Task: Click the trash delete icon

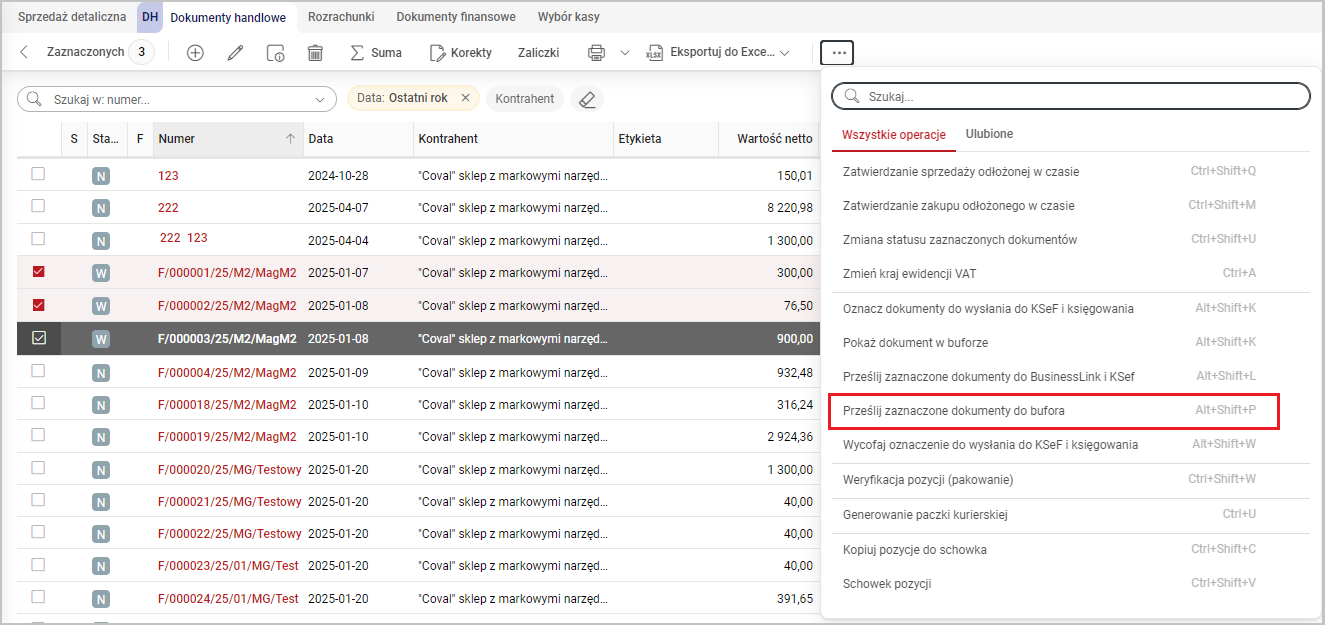Action: pyautogui.click(x=315, y=53)
